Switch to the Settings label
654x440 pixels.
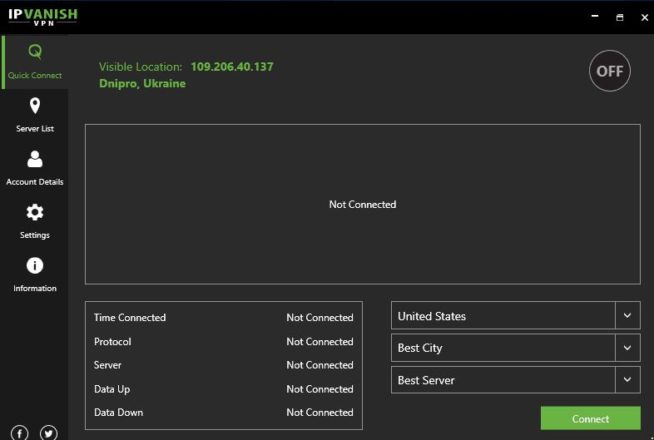pyautogui.click(x=35, y=235)
